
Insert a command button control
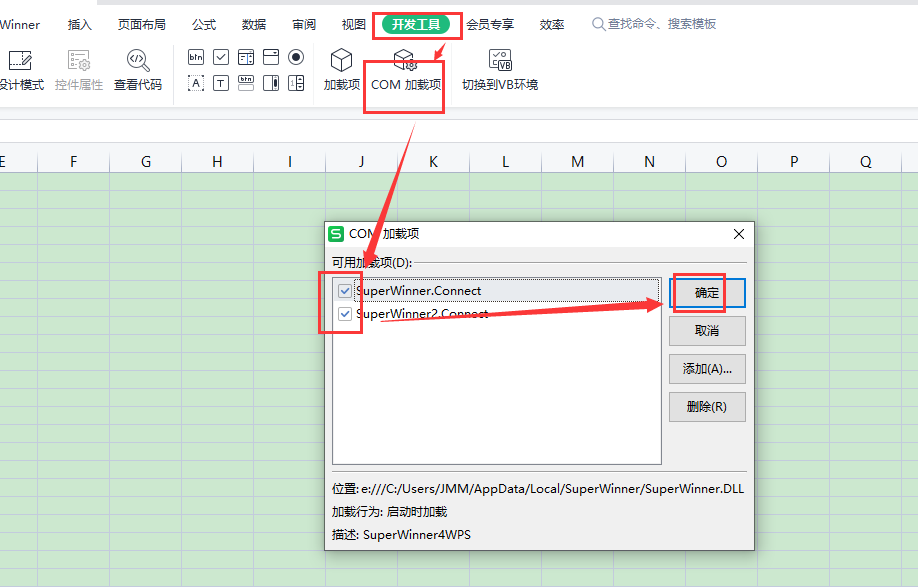[x=196, y=57]
